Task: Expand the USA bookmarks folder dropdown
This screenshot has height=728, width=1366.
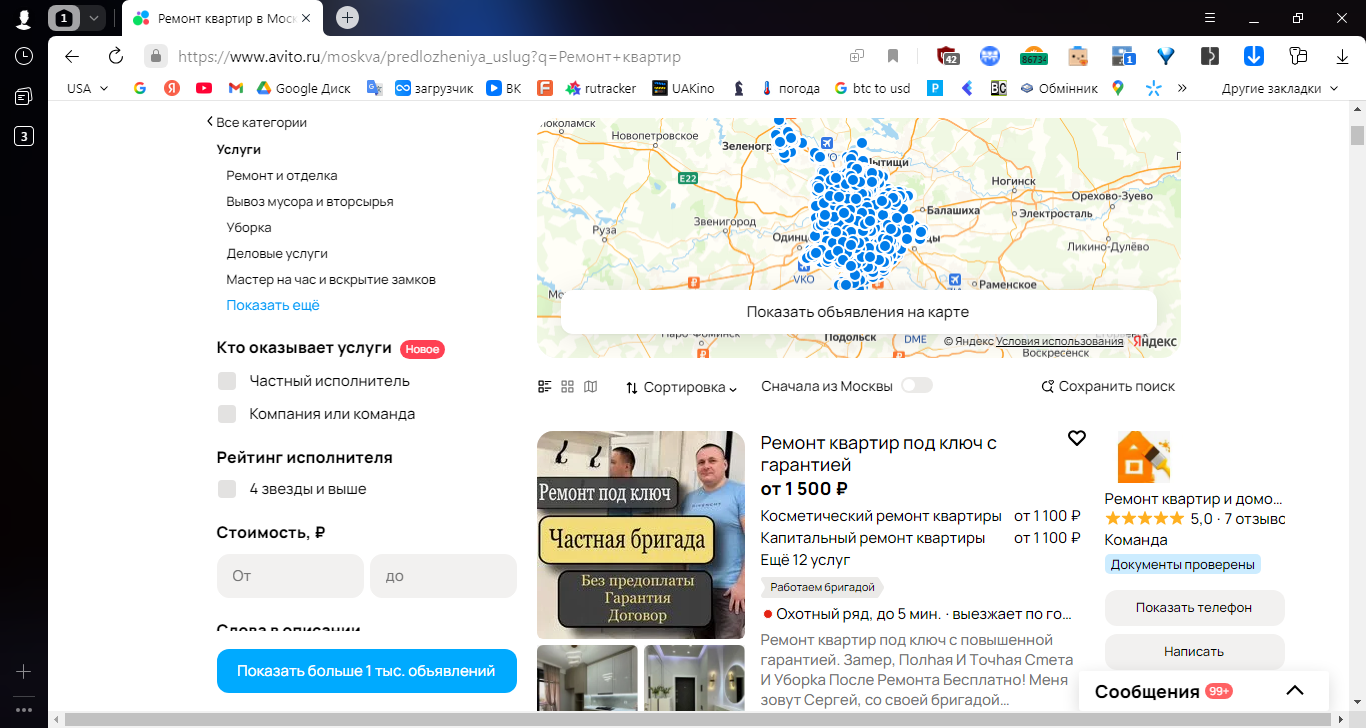Action: [x=88, y=88]
